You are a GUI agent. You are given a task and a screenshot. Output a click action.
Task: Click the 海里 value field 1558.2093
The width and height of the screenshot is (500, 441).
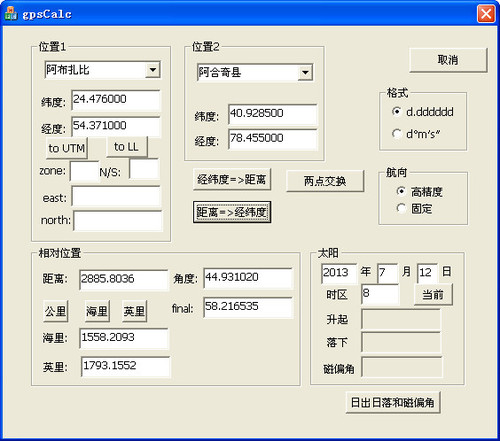124,338
